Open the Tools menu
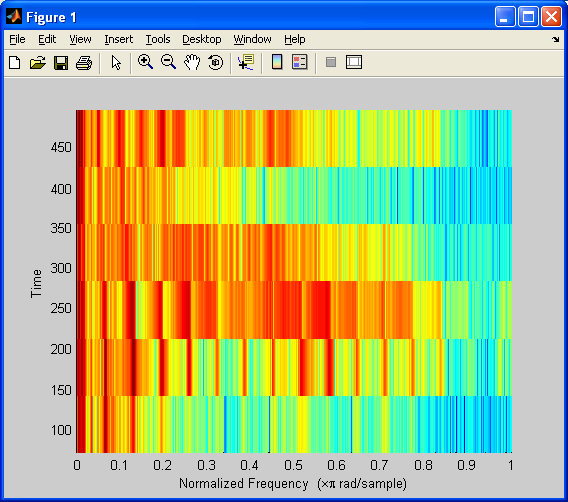 pos(158,39)
